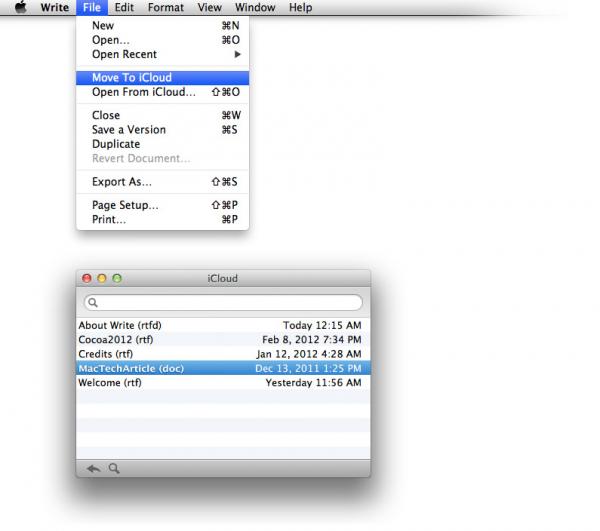Choose Duplicate from the File menu
The width and height of the screenshot is (600, 531).
(x=163, y=144)
